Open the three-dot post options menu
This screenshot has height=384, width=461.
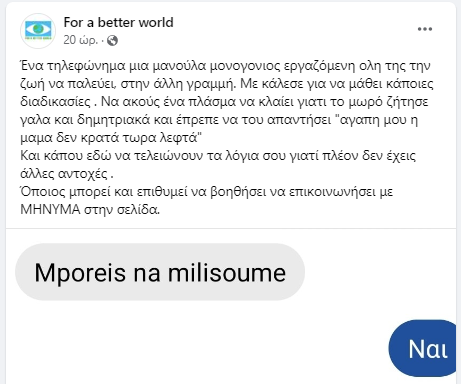point(425,29)
